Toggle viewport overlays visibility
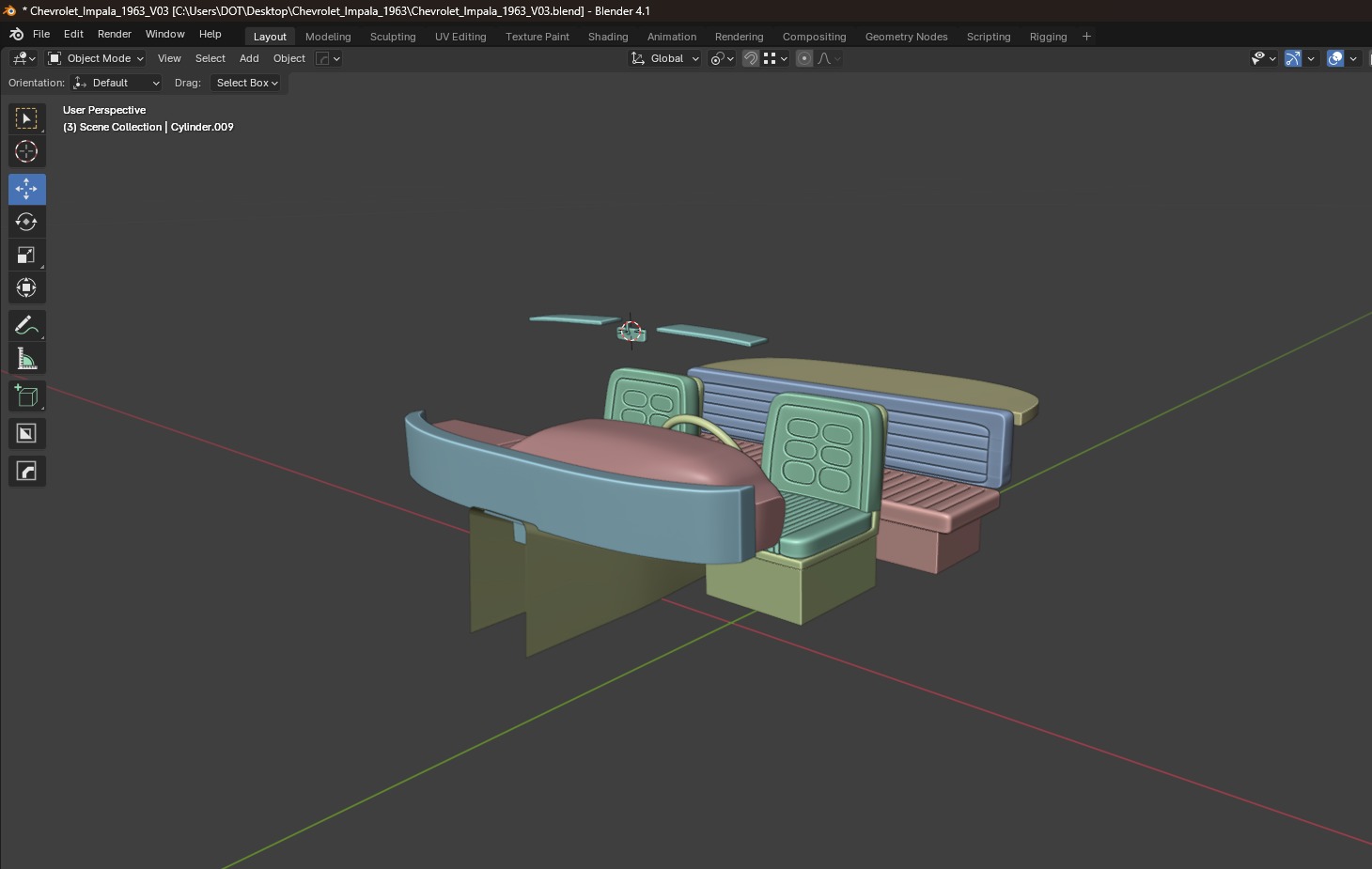 [x=1335, y=58]
